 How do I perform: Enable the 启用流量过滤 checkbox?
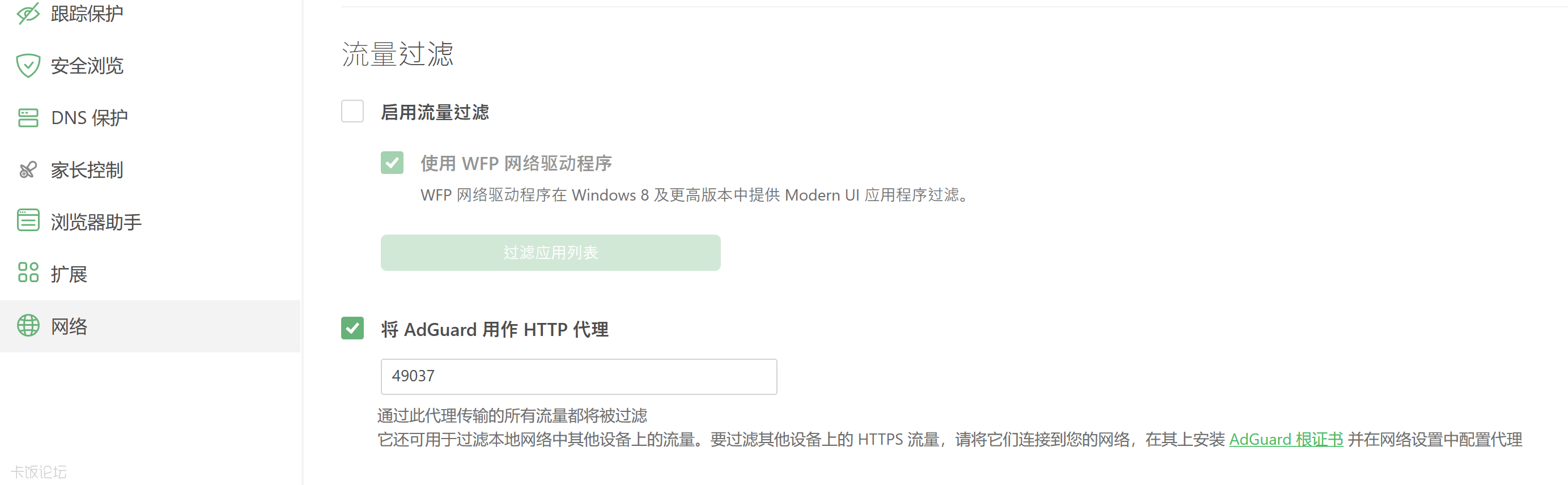pos(352,112)
